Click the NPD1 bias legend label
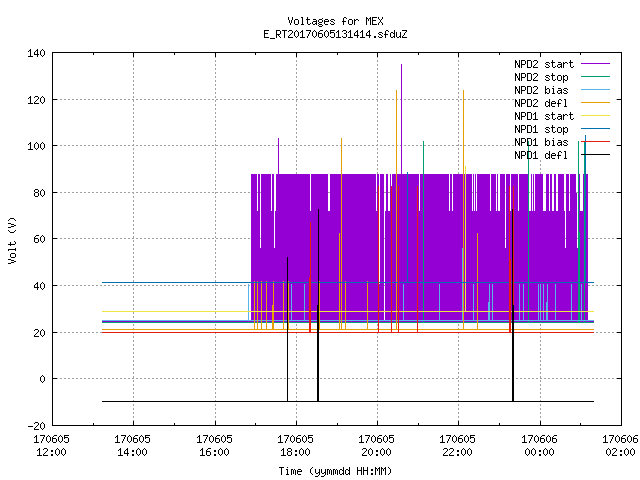This screenshot has width=640, height=480. tap(541, 142)
